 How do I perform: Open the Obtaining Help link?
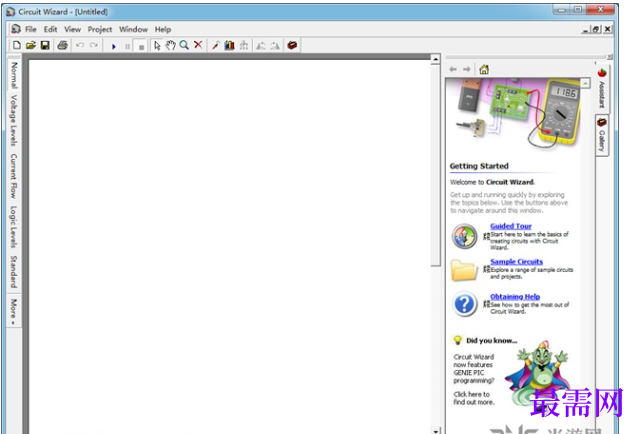tap(515, 296)
